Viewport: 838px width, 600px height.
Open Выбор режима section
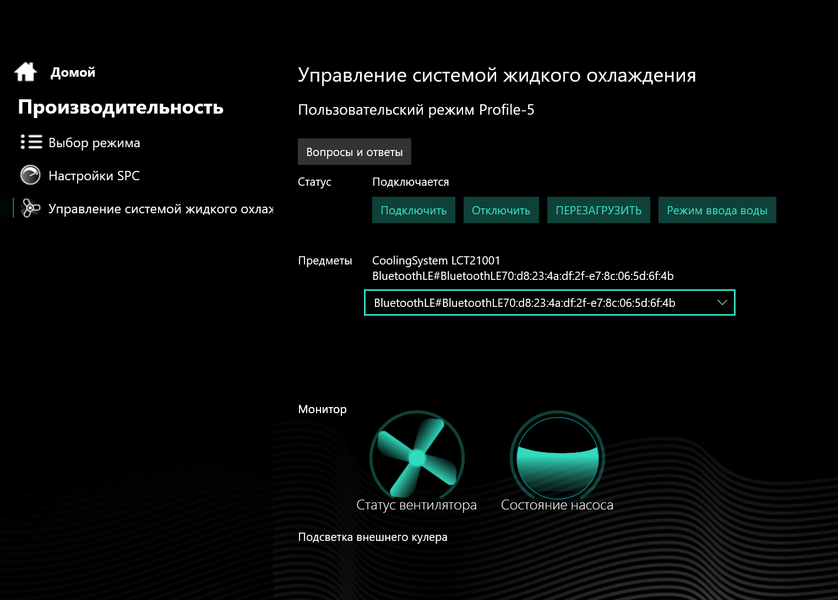coord(94,143)
